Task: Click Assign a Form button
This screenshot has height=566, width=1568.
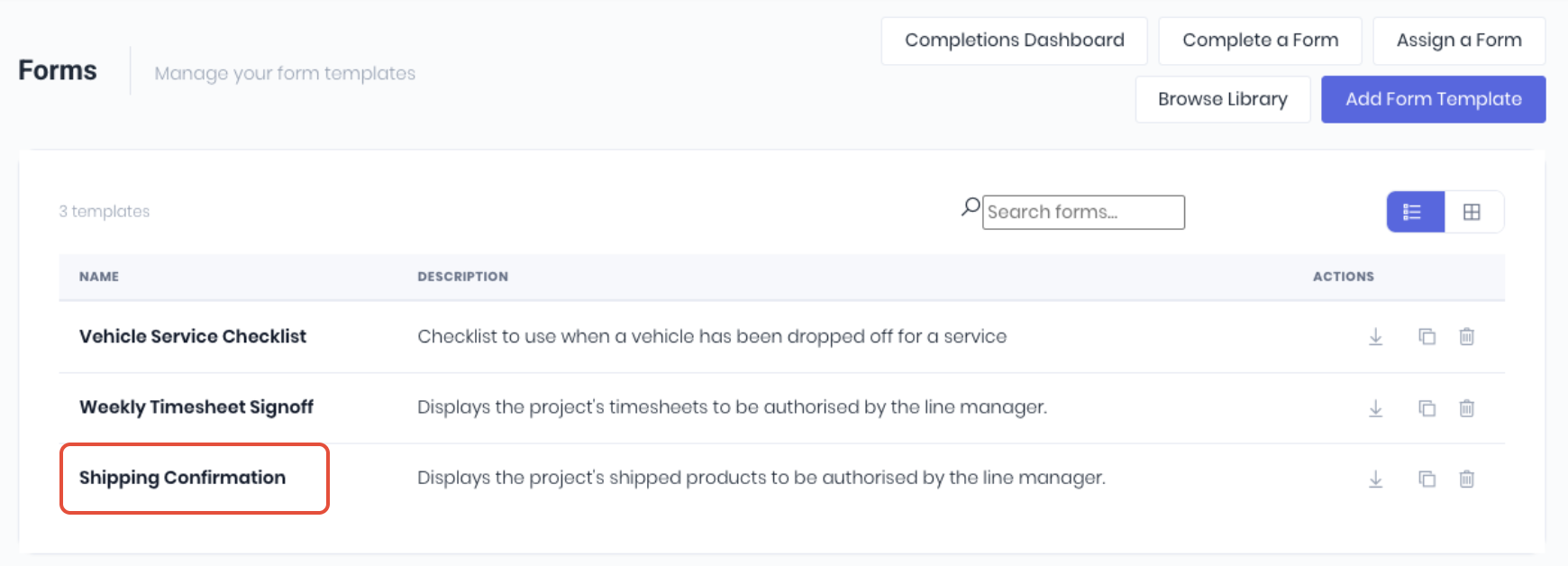Action: point(1459,41)
